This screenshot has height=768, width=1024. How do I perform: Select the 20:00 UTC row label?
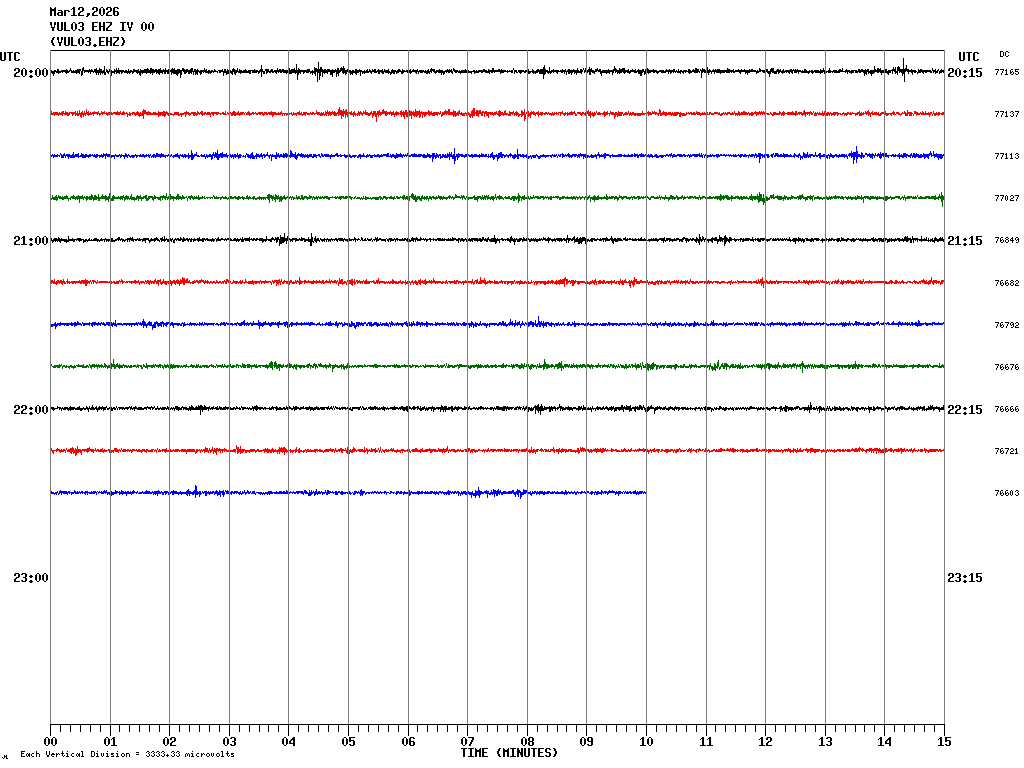[x=30, y=73]
